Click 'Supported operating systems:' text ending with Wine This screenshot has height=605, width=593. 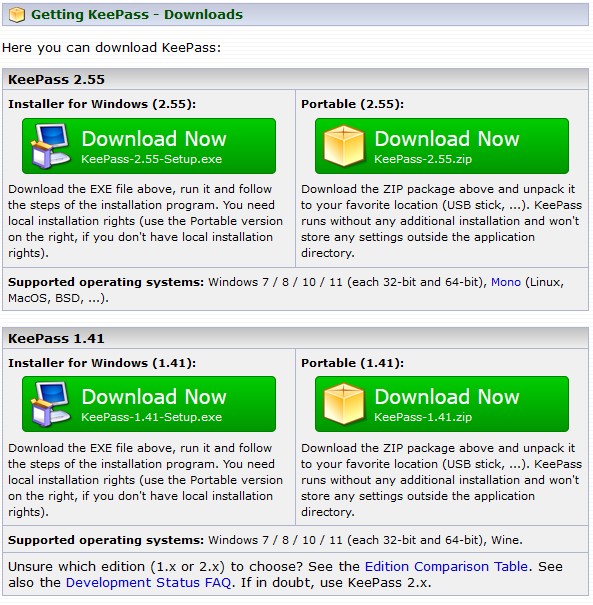(x=106, y=540)
